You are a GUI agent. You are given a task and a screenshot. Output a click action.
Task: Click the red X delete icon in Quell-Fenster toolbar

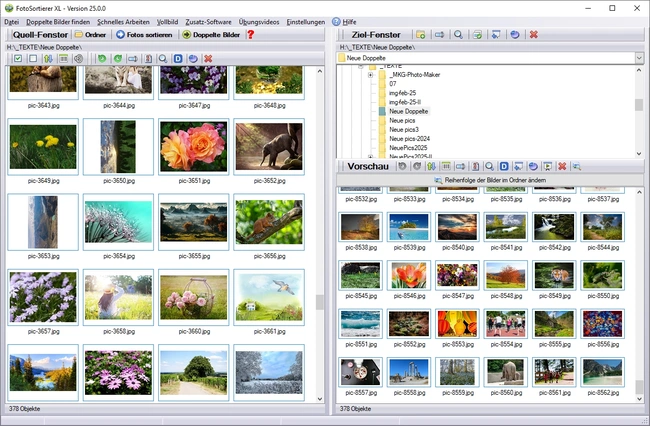pyautogui.click(x=208, y=58)
